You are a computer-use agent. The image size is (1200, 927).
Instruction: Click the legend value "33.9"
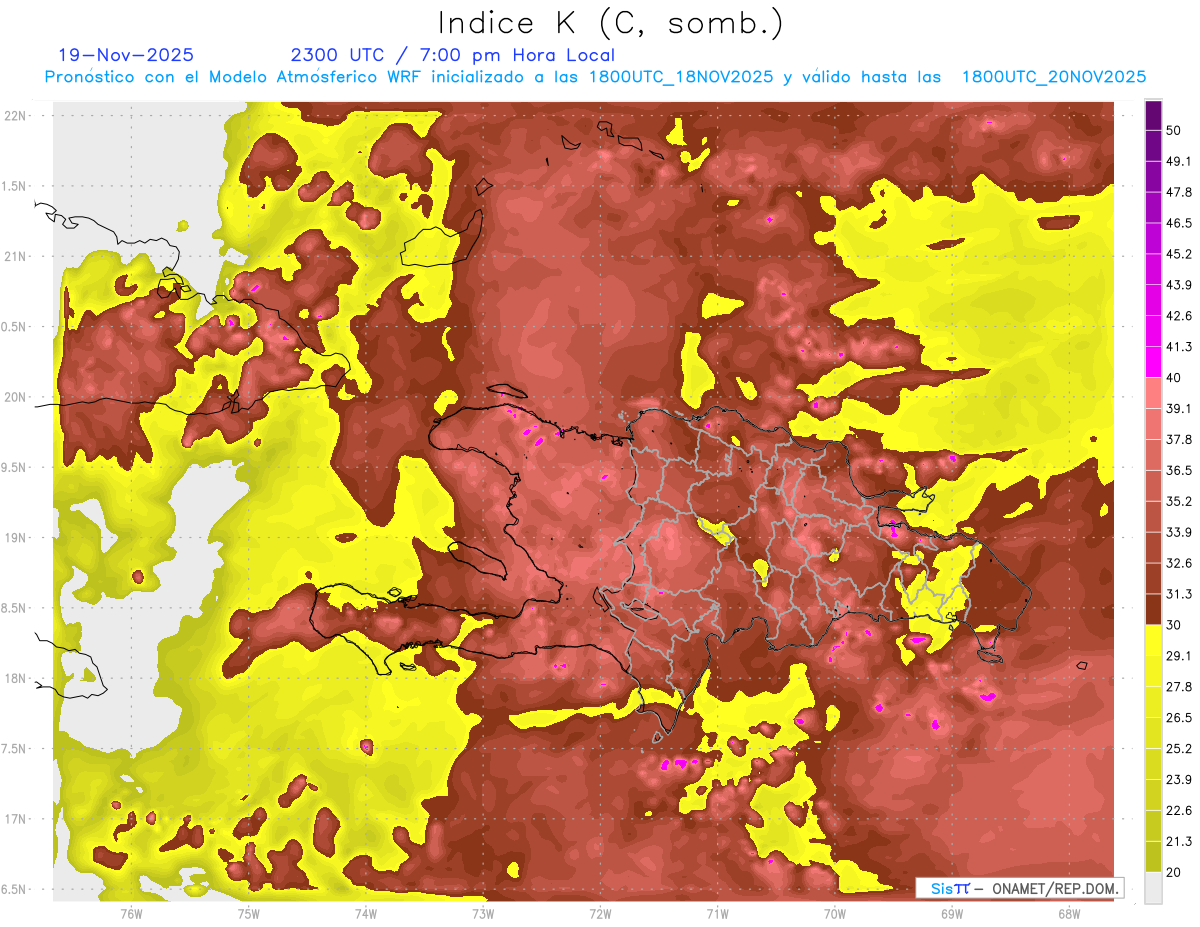tap(1179, 532)
